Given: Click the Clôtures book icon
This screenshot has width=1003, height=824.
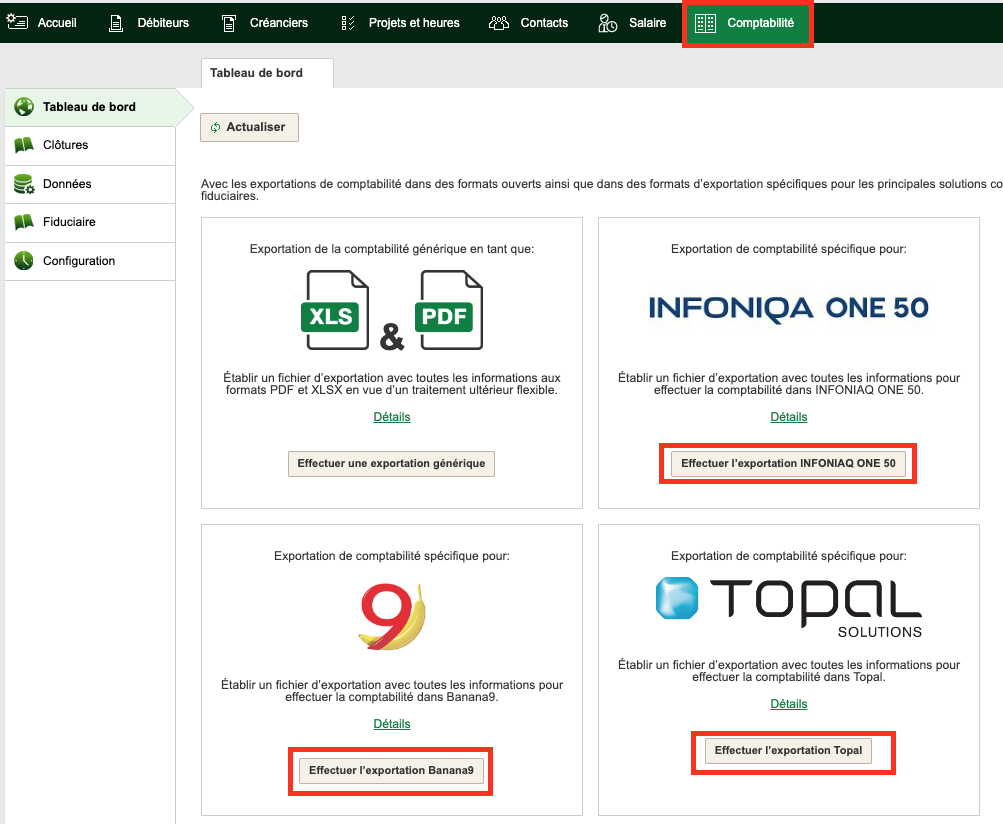Looking at the screenshot, I should coord(24,145).
